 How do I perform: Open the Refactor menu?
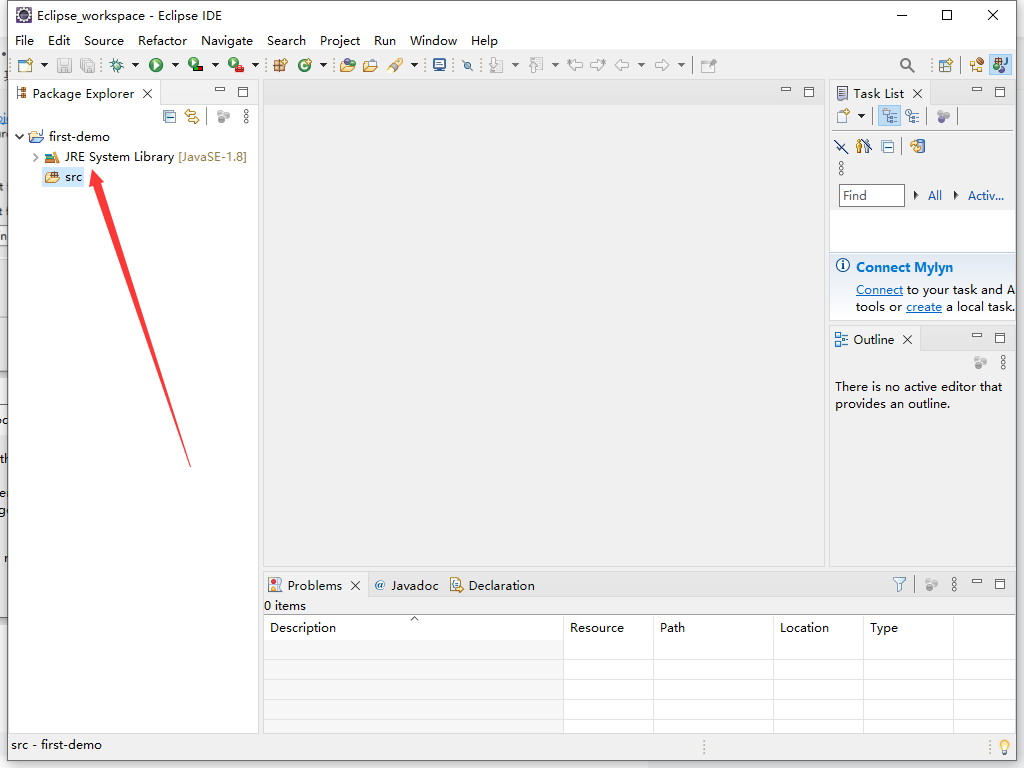(x=163, y=40)
